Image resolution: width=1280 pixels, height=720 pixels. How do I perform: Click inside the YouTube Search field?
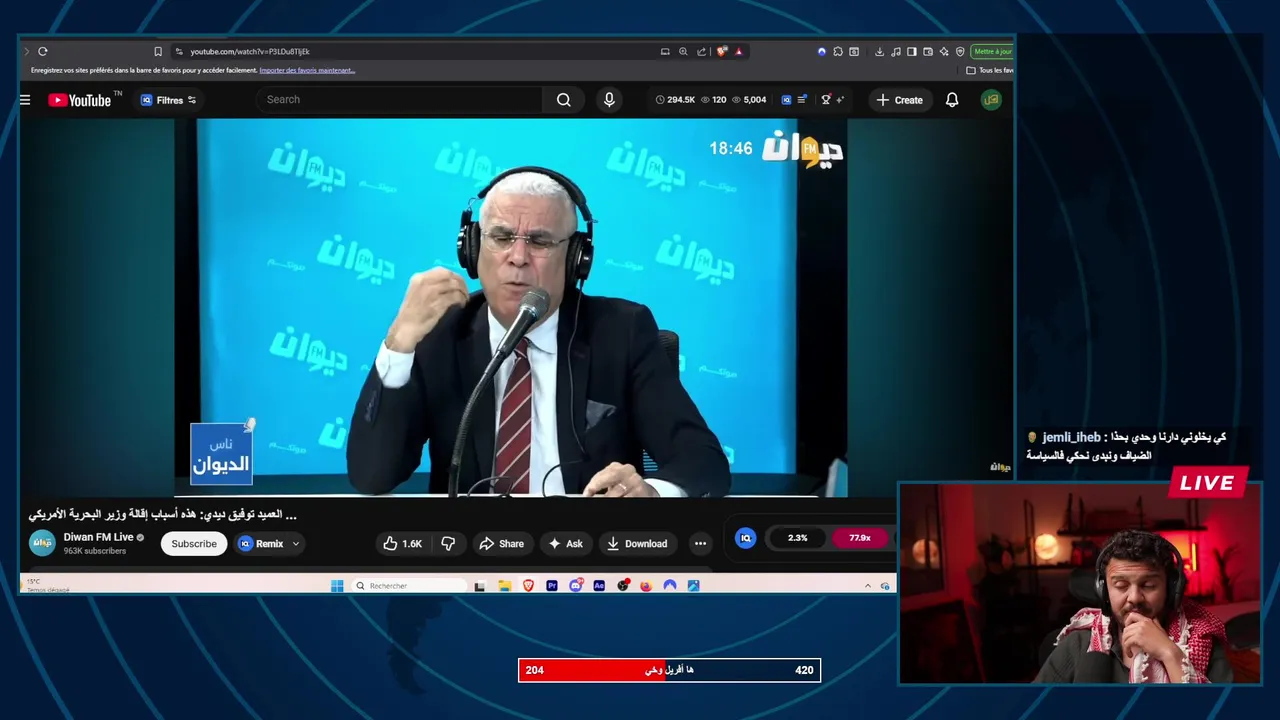click(400, 99)
